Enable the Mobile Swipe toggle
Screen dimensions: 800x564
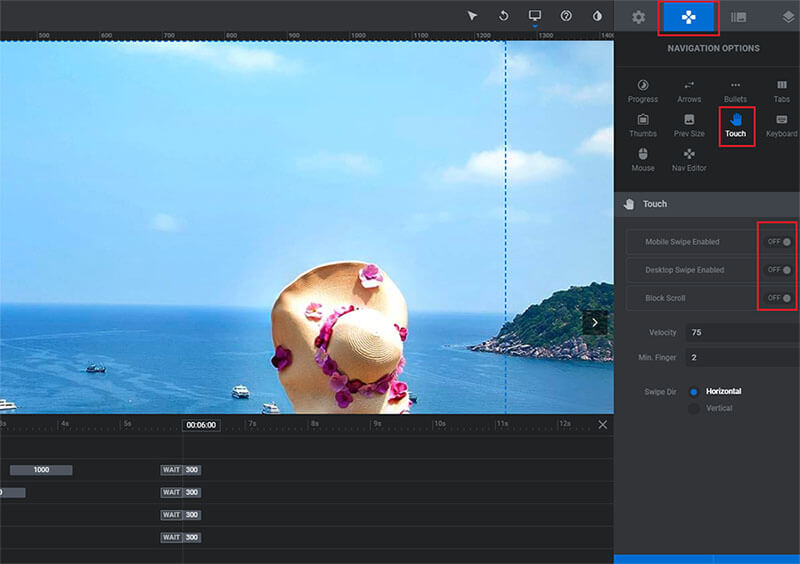pos(779,242)
